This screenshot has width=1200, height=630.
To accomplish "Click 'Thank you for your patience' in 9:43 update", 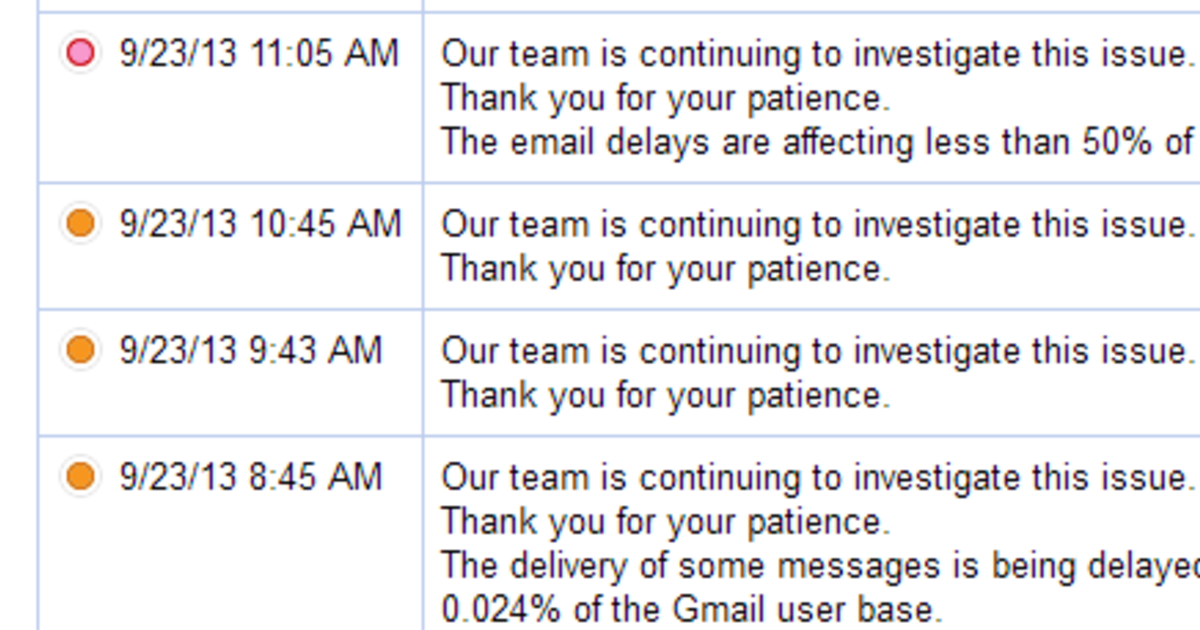I will pyautogui.click(x=665, y=395).
